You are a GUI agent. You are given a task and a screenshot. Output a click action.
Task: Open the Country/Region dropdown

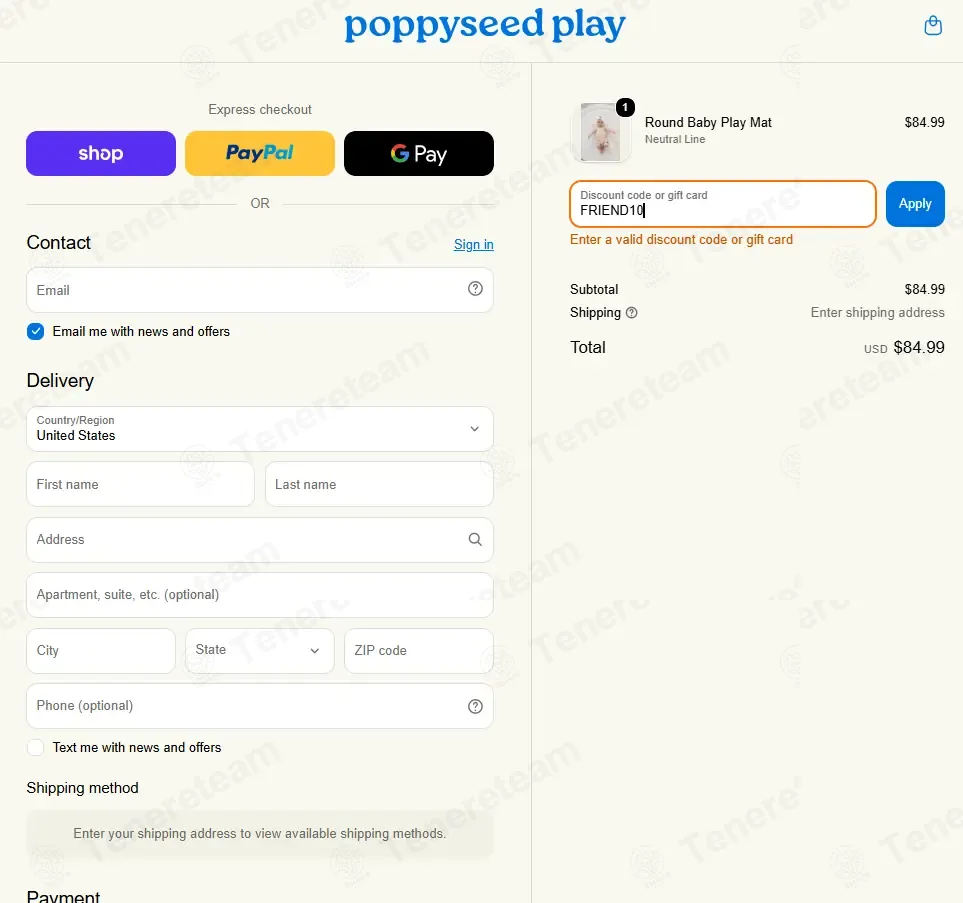pyautogui.click(x=260, y=429)
